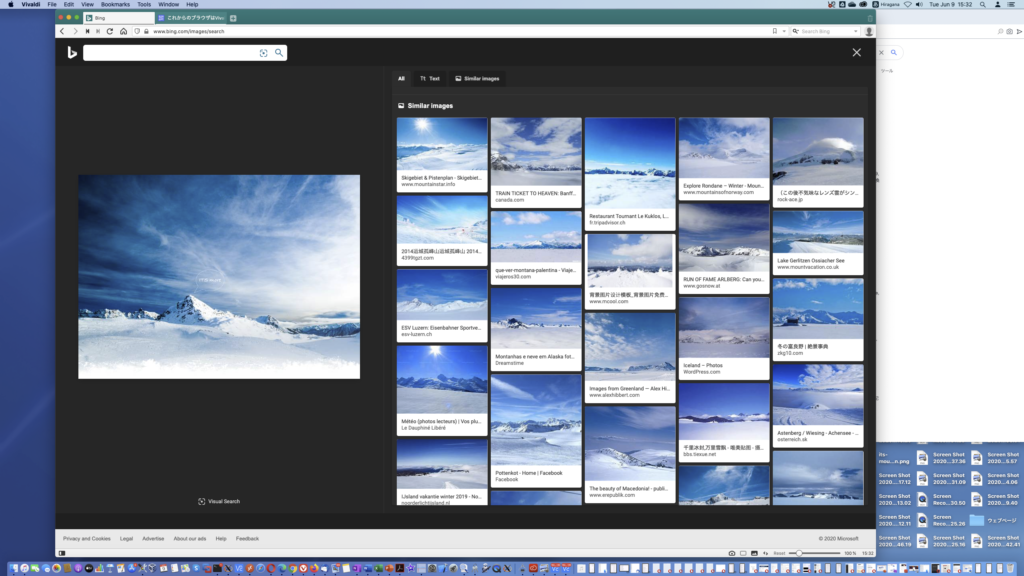Click the magnifier search icon in Bing box
This screenshot has width=1024, height=576.
[x=279, y=53]
